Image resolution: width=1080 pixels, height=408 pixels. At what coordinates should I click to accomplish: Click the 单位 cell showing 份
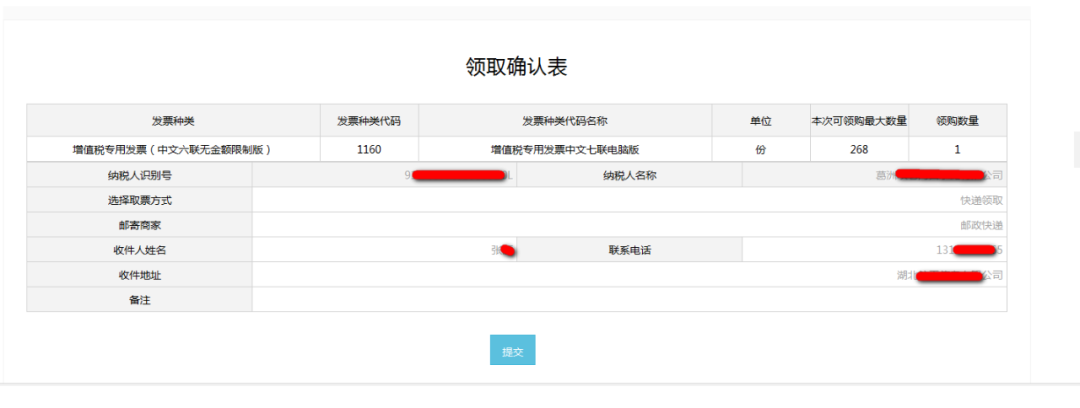761,149
